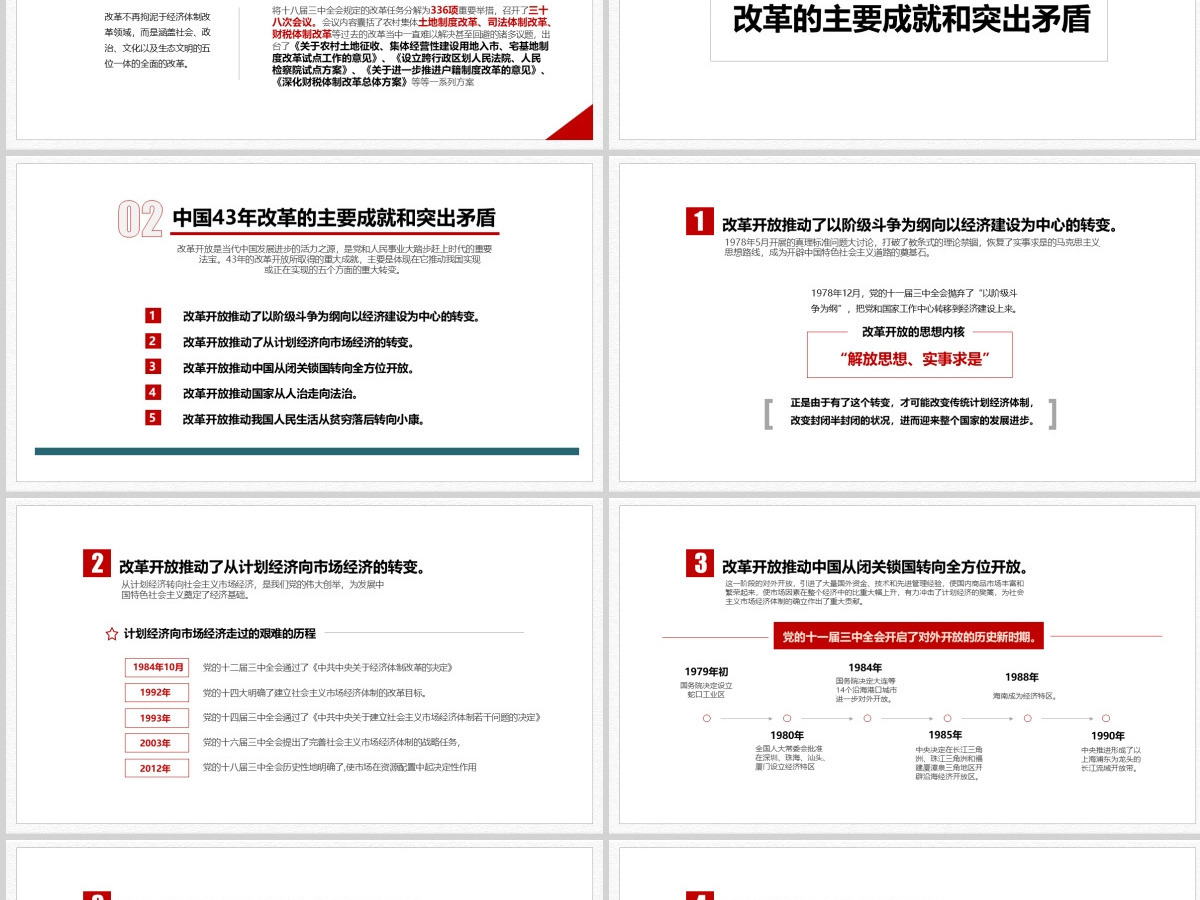Viewport: 1200px width, 900px height.
Task: Click the line 党的十四大明确了建立社会主义市场经济体制的改革目标
Action: coord(315,692)
